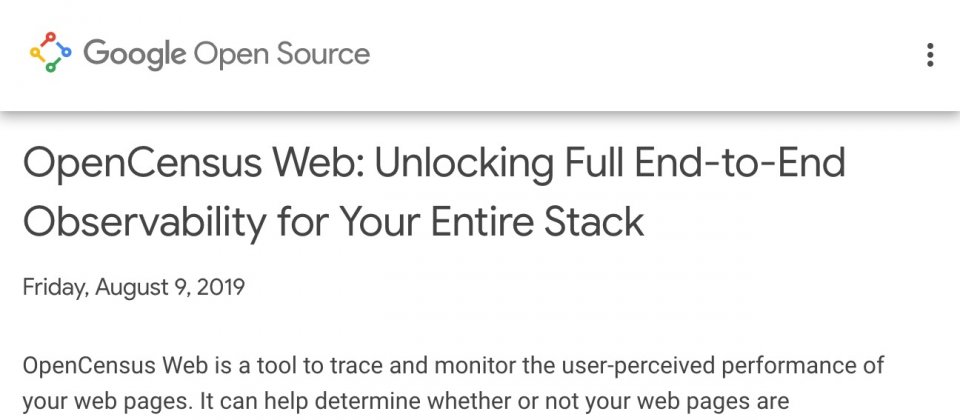Click the Open Source text in header

click(282, 54)
